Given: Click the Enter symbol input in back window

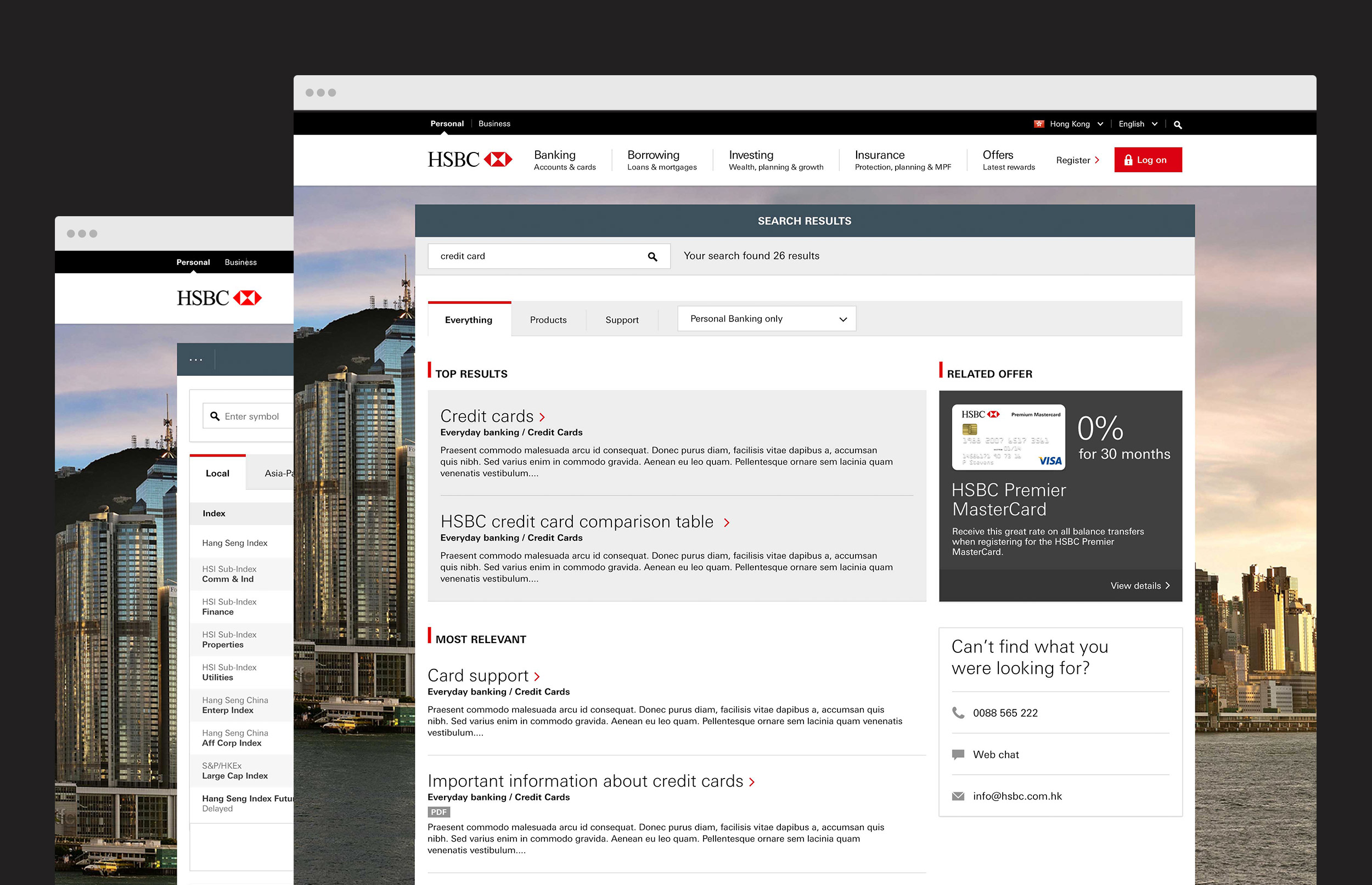Looking at the screenshot, I should click(x=248, y=416).
